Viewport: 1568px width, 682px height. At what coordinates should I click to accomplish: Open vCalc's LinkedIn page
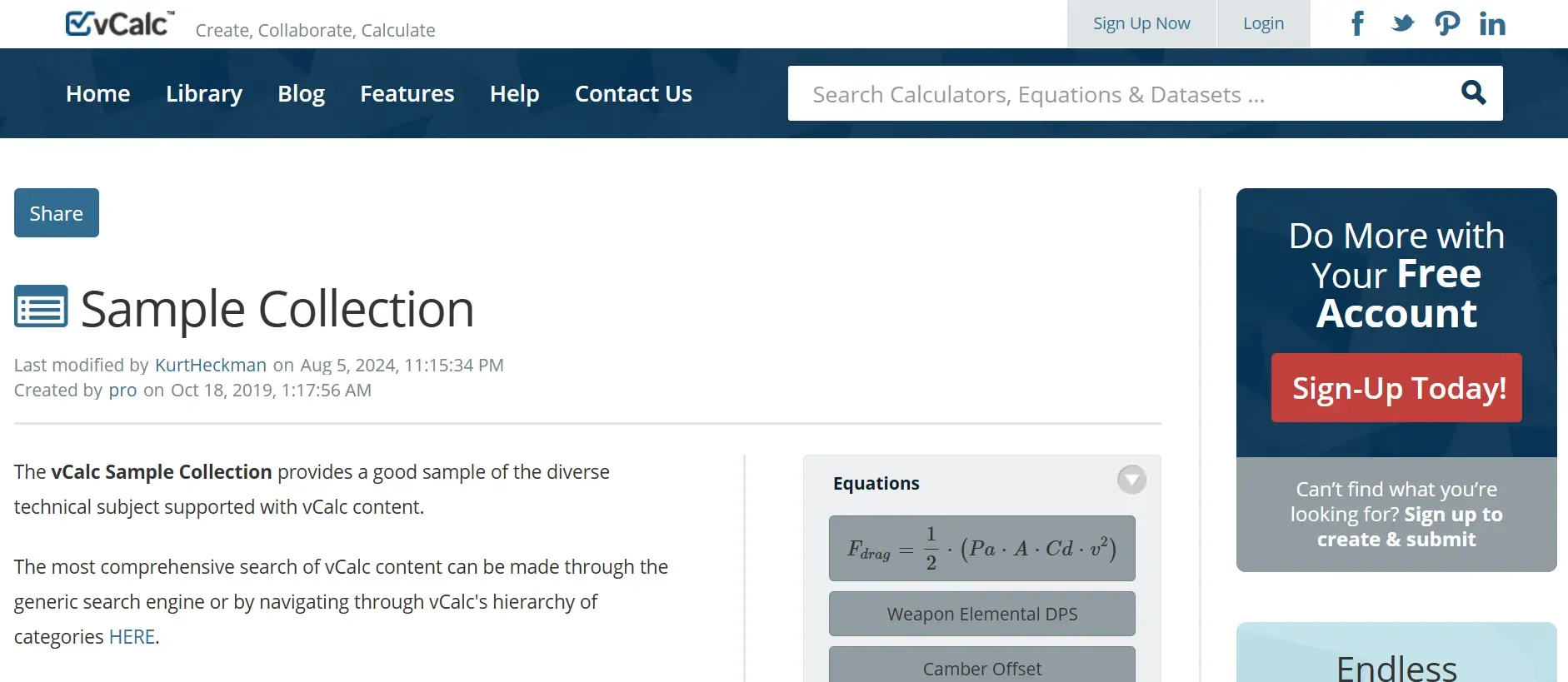[x=1492, y=23]
